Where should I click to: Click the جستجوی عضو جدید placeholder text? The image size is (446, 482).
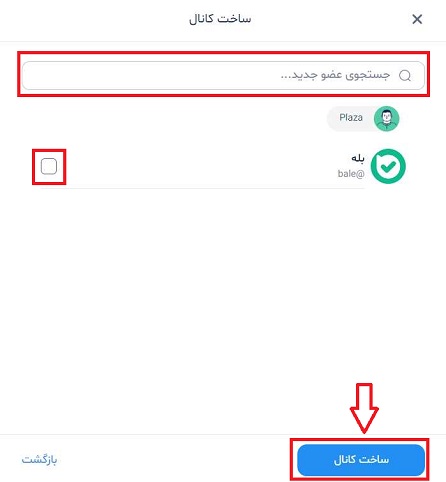335,75
